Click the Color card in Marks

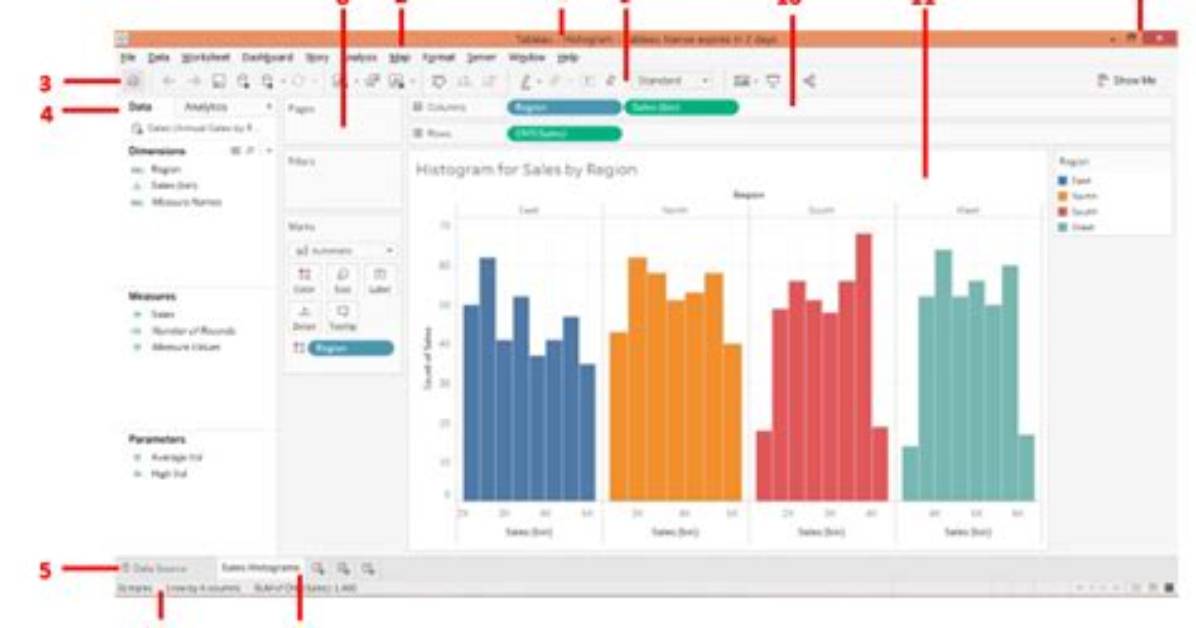(304, 280)
